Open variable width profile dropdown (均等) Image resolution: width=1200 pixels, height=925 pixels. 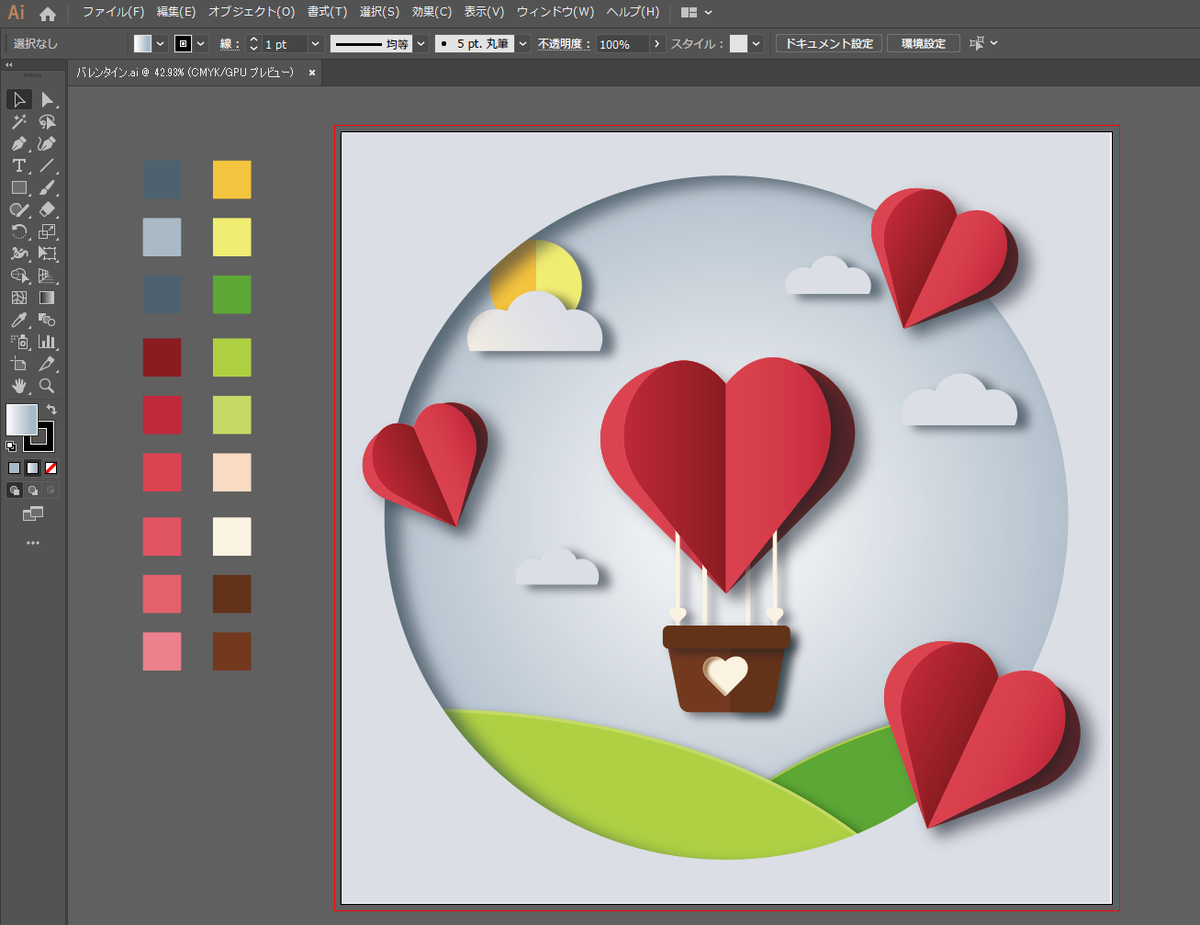420,44
